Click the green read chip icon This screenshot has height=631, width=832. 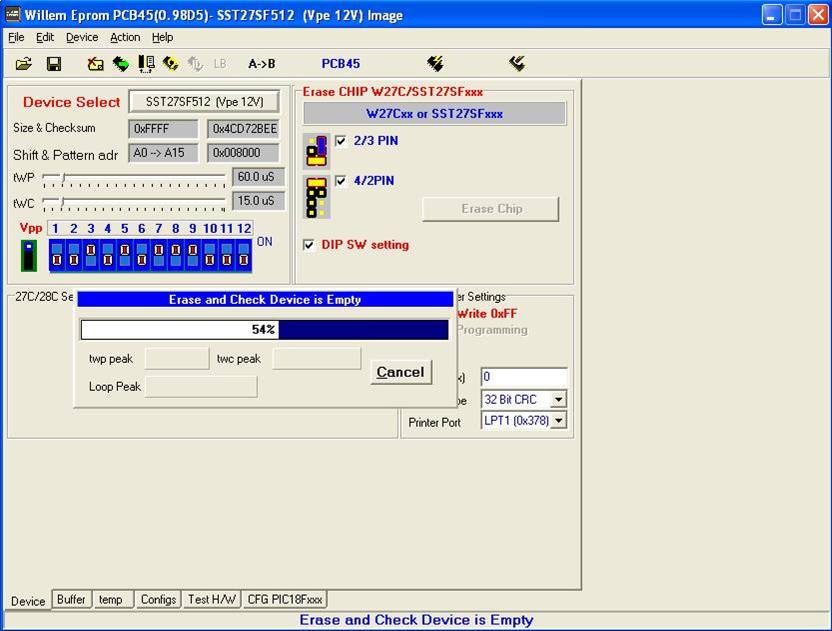coord(121,64)
